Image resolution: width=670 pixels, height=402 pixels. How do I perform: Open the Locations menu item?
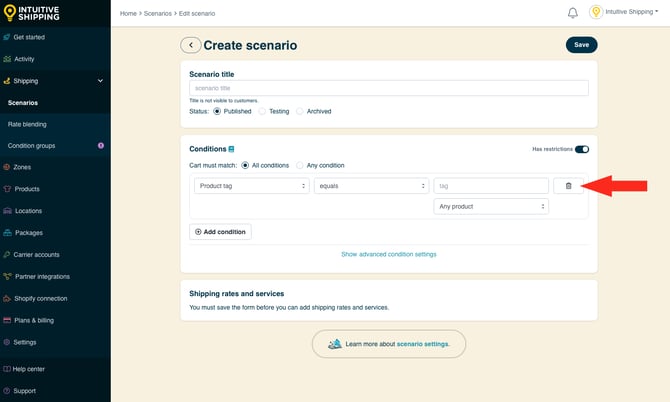tap(28, 211)
